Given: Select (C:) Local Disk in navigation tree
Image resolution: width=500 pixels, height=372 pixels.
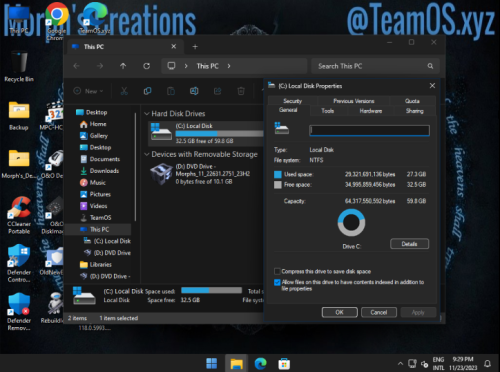Looking at the screenshot, I should click(x=107, y=241).
